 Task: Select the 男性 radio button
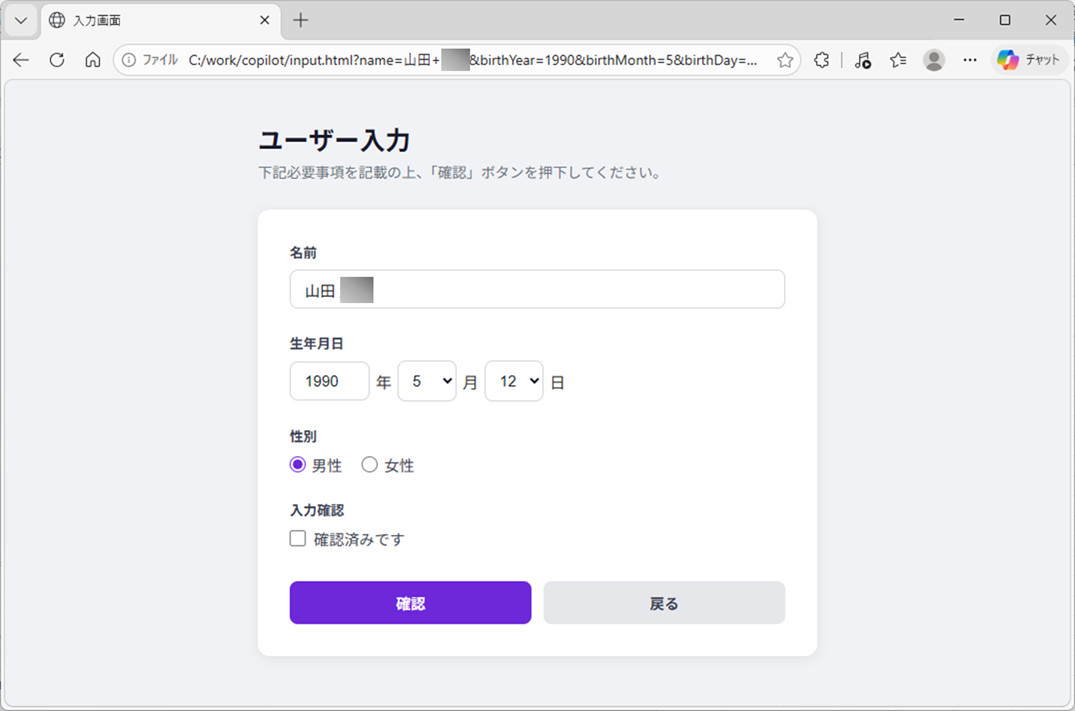(298, 465)
